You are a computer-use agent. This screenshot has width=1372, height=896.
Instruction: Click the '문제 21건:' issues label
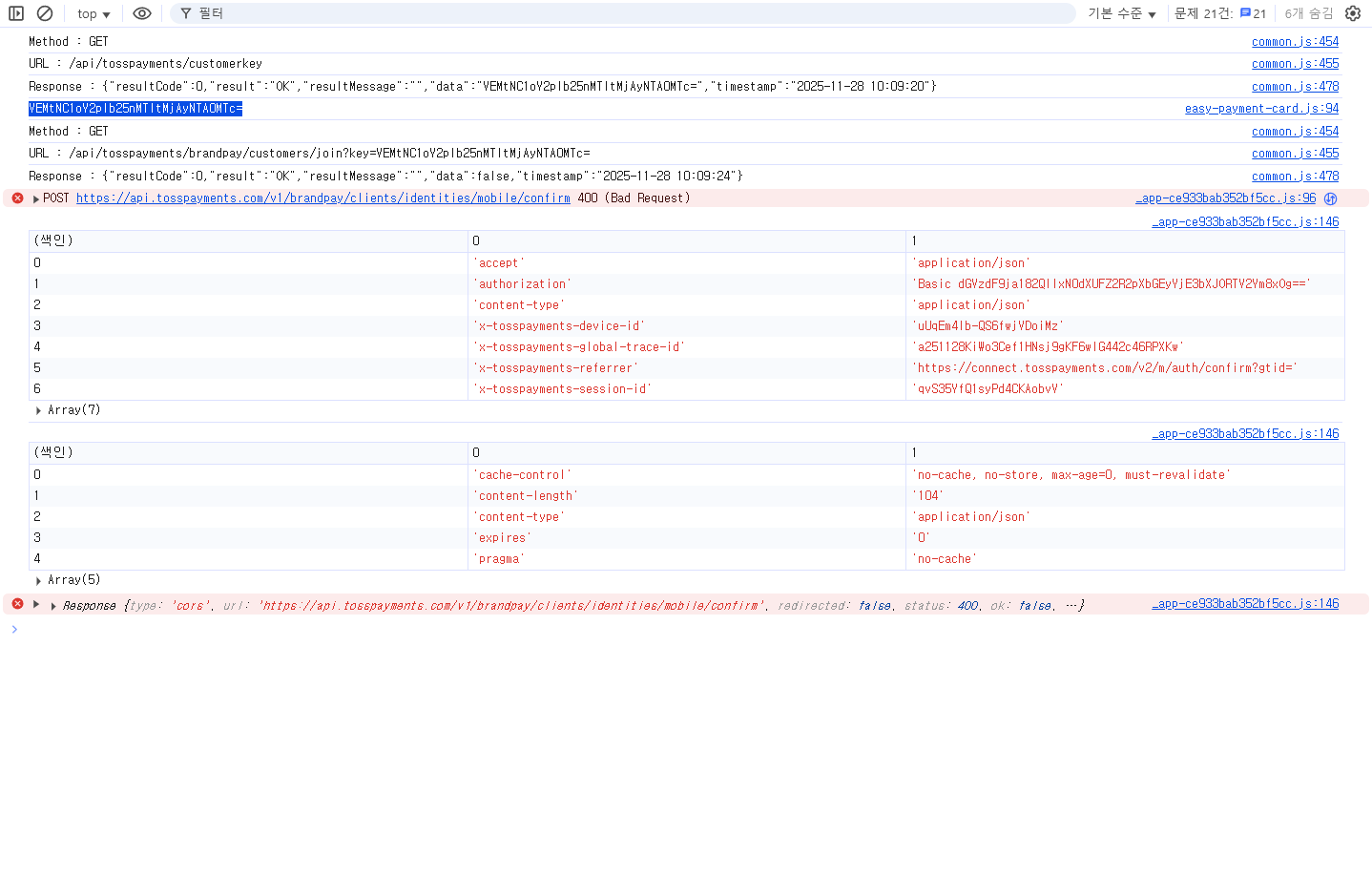(1204, 13)
